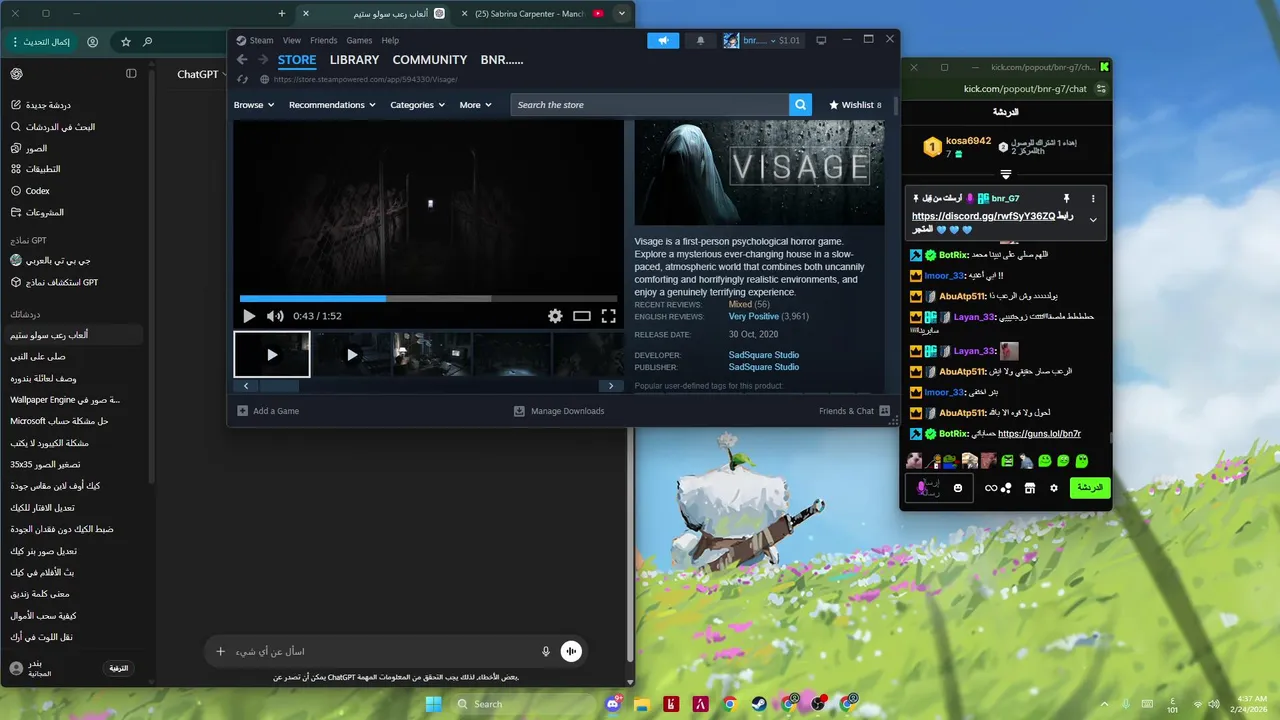Open Steam notifications bell
The image size is (1280, 720).
pos(700,40)
